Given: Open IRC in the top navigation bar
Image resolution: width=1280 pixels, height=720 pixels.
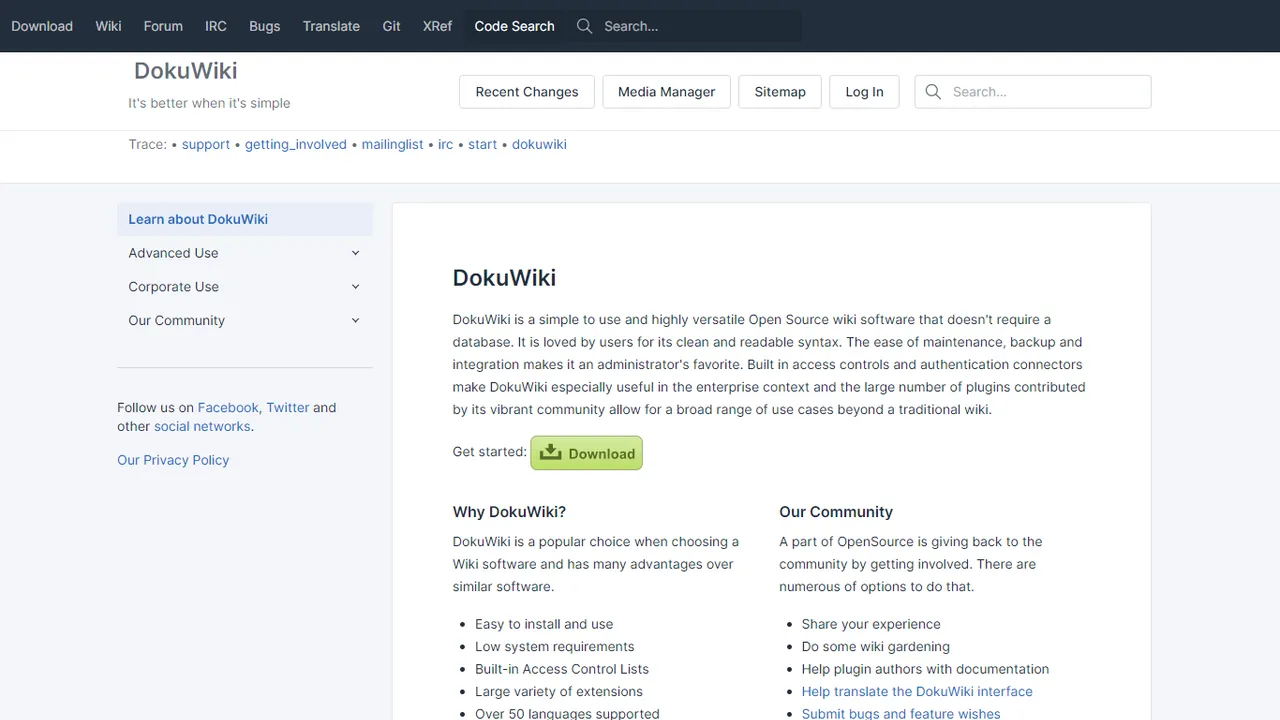Looking at the screenshot, I should click(216, 26).
